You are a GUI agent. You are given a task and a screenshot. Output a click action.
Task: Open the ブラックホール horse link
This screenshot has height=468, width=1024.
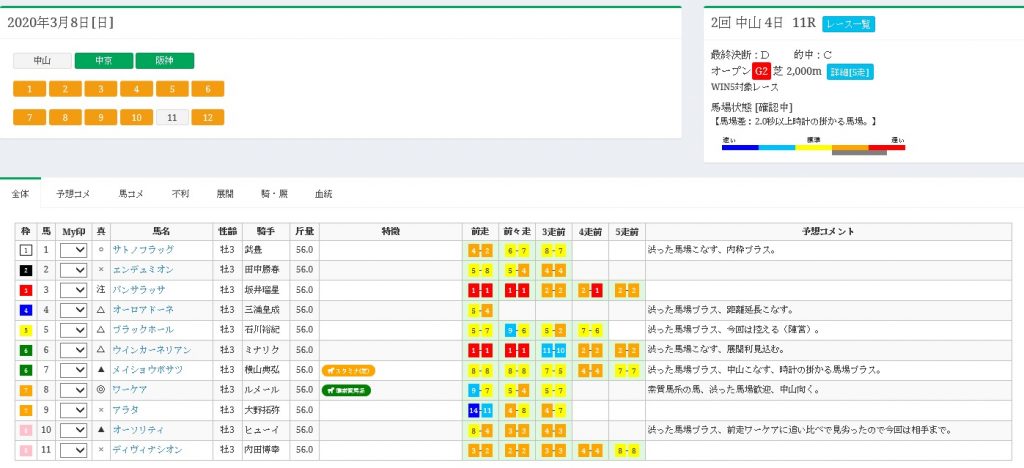coord(142,330)
